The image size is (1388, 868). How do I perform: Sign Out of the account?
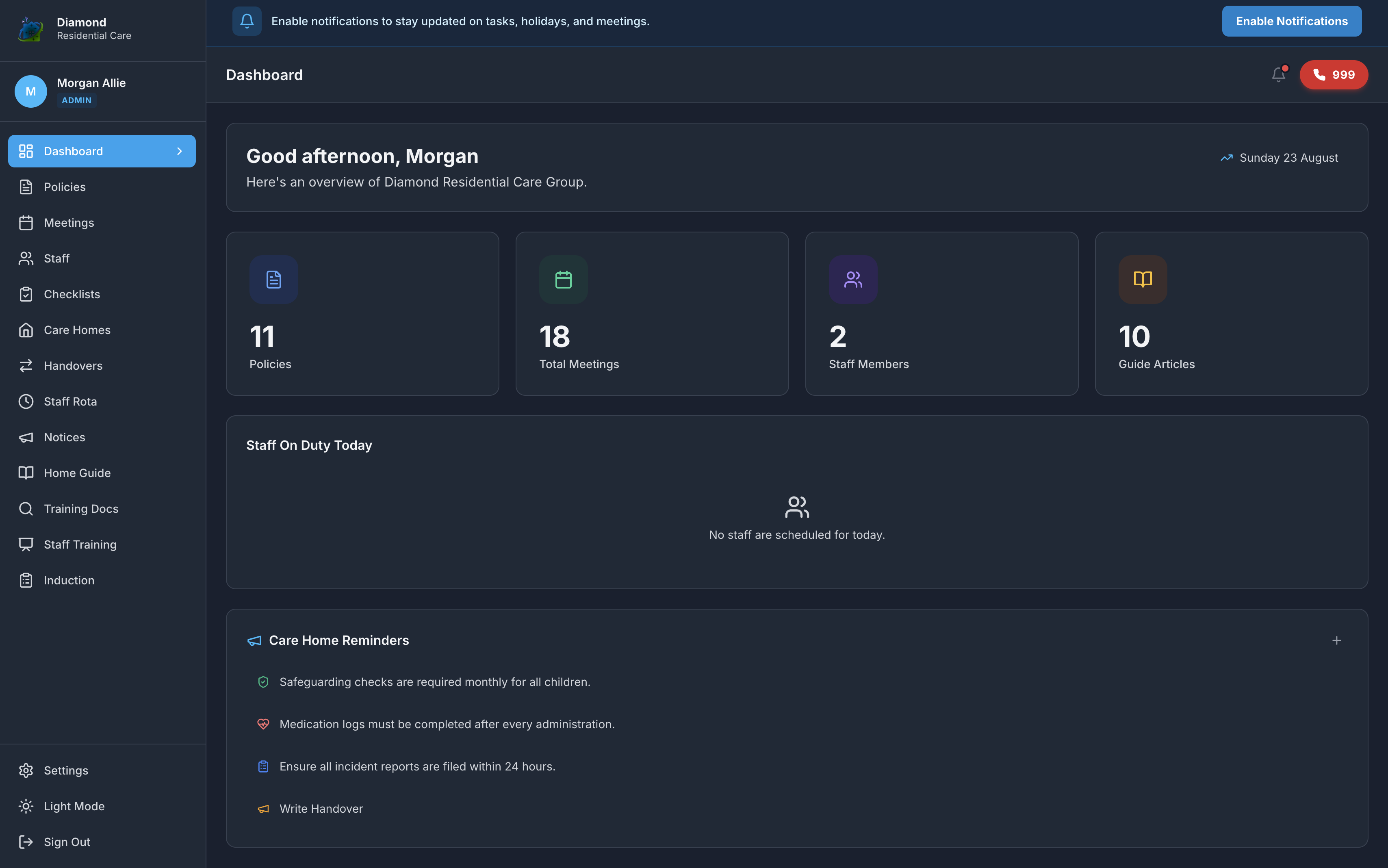102,842
